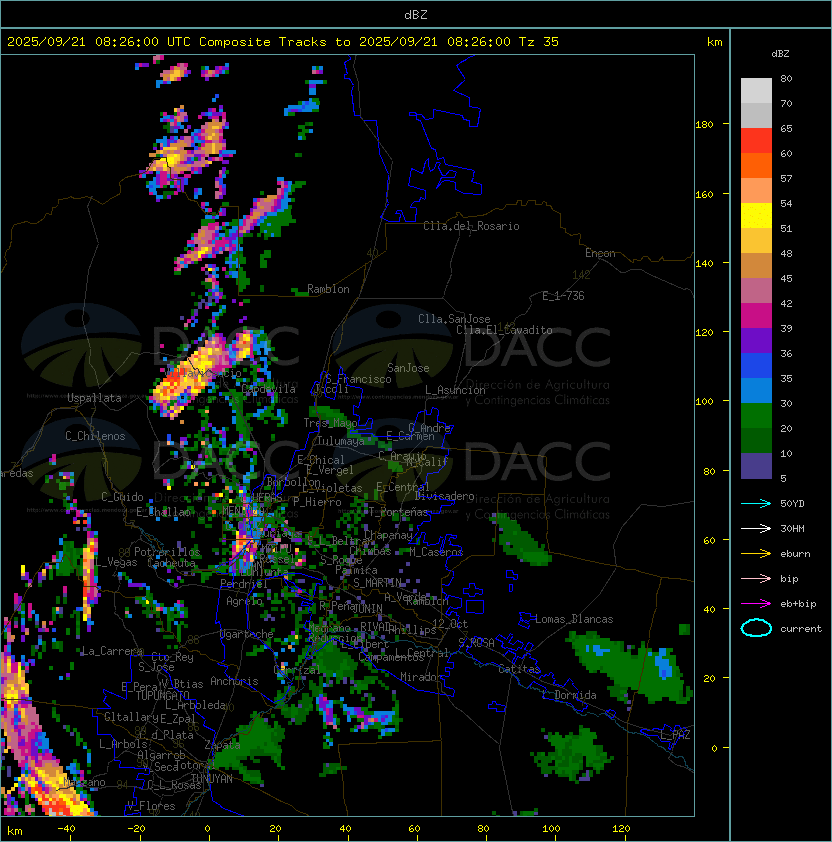
Task: Click the E_Challao label
Action: tap(163, 512)
